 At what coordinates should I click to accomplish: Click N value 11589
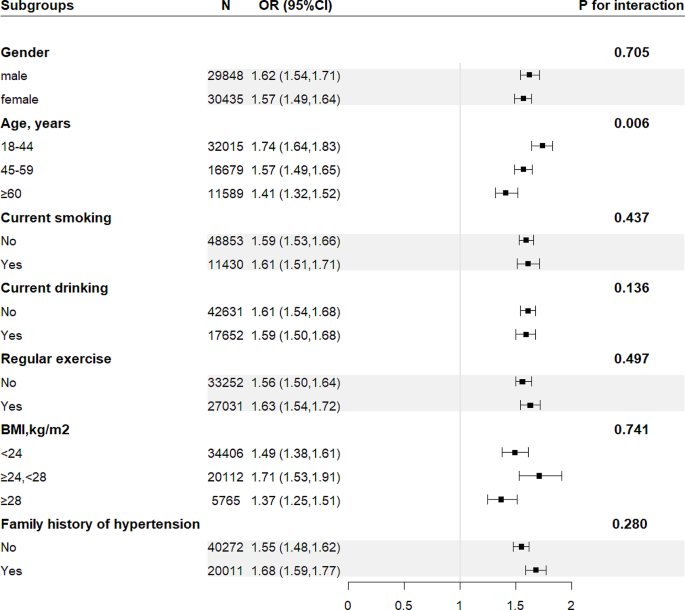click(x=225, y=194)
